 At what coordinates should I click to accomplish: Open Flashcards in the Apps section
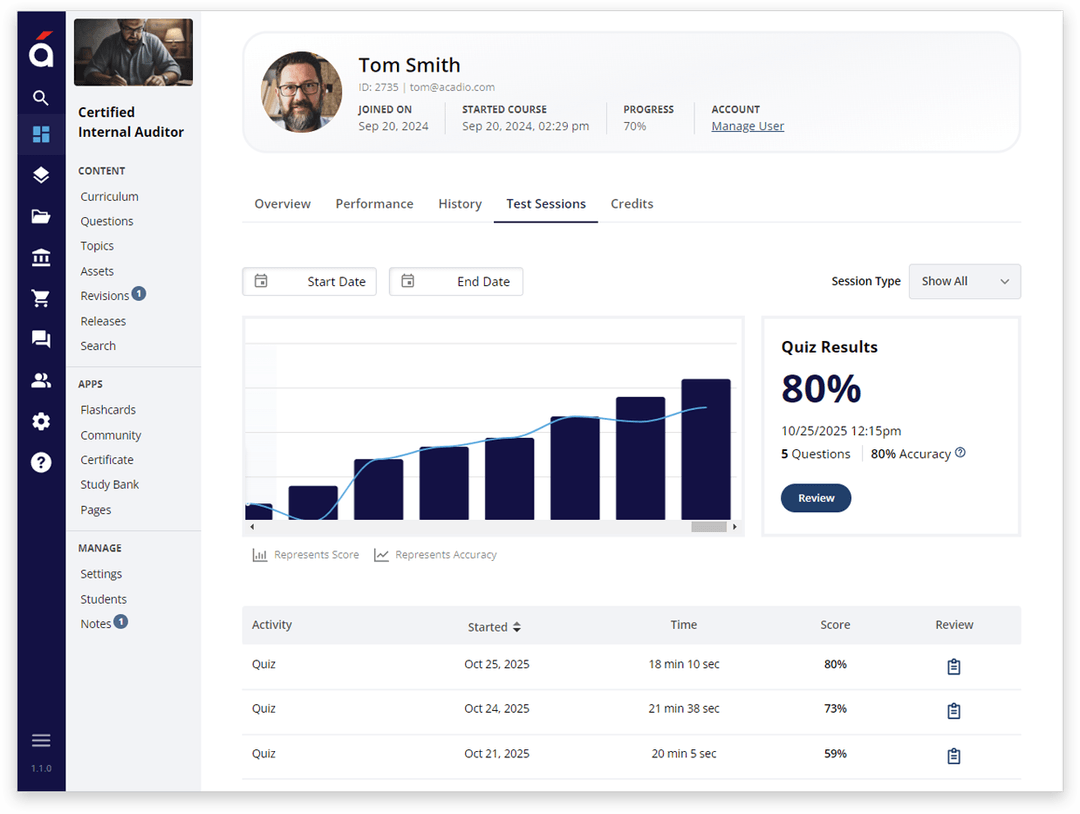point(108,410)
